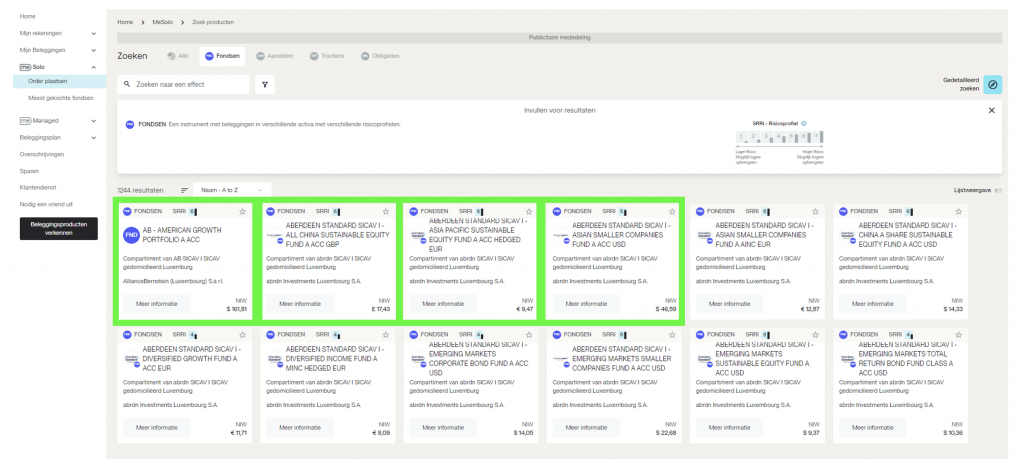Star China A Share Sustainable Equity fund
This screenshot has width=1024, height=466.
coord(958,211)
